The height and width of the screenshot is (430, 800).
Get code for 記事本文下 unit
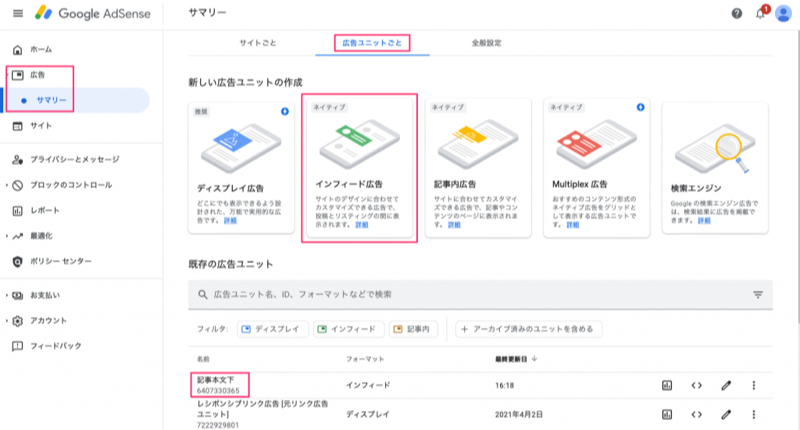tap(696, 385)
